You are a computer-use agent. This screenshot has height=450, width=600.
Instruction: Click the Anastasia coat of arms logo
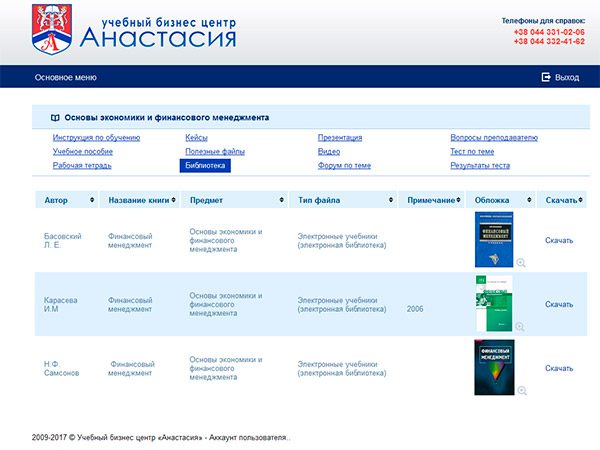[x=52, y=28]
